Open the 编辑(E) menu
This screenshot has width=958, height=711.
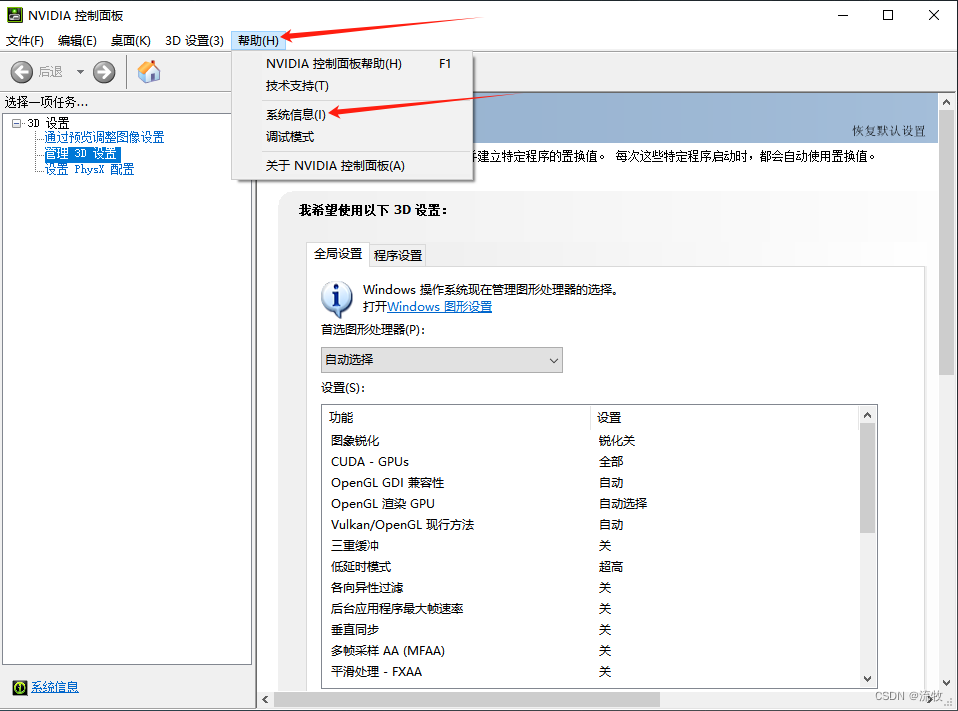click(x=77, y=40)
